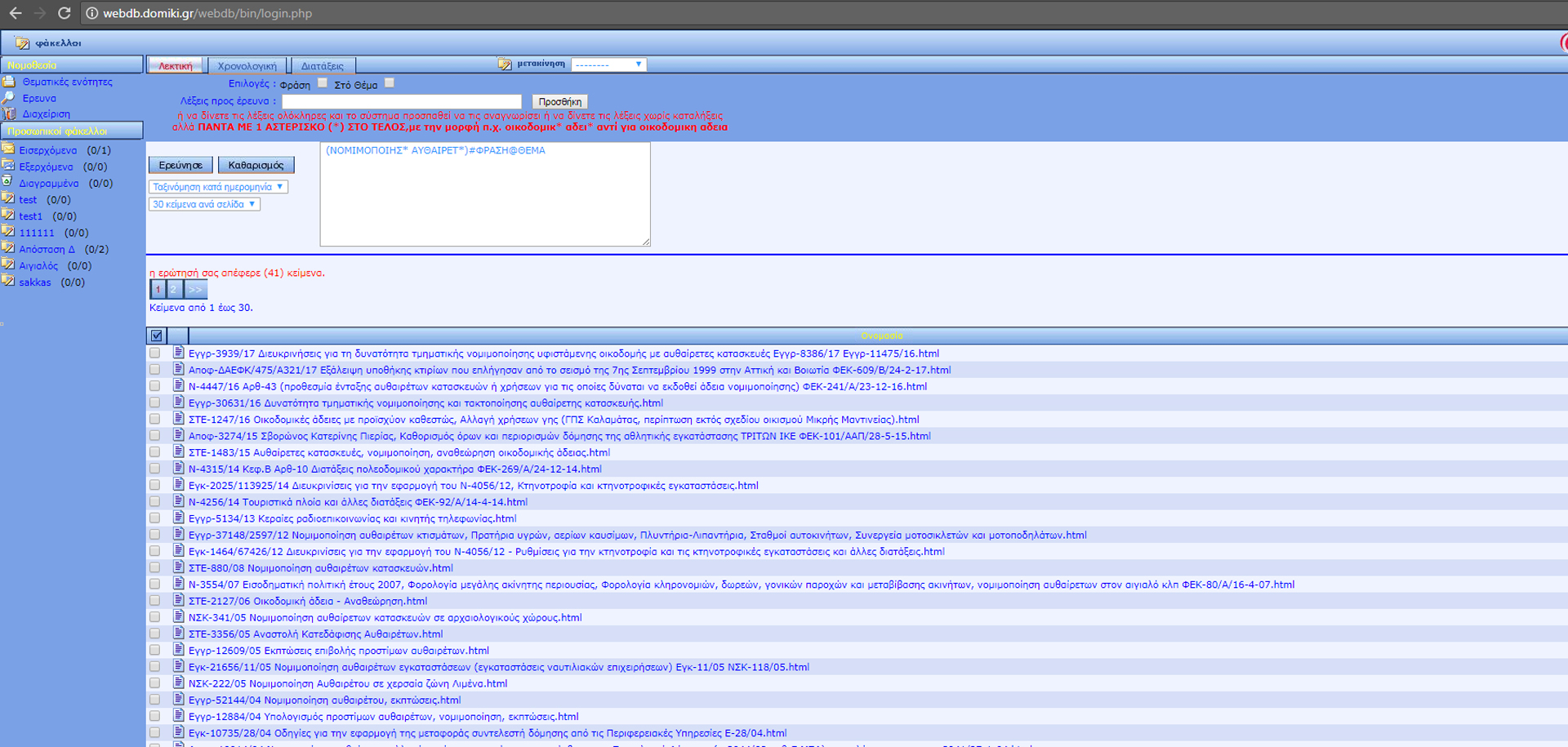Click the Εισερχόμενα folder icon
Image resolution: width=1568 pixels, height=747 pixels.
point(8,149)
